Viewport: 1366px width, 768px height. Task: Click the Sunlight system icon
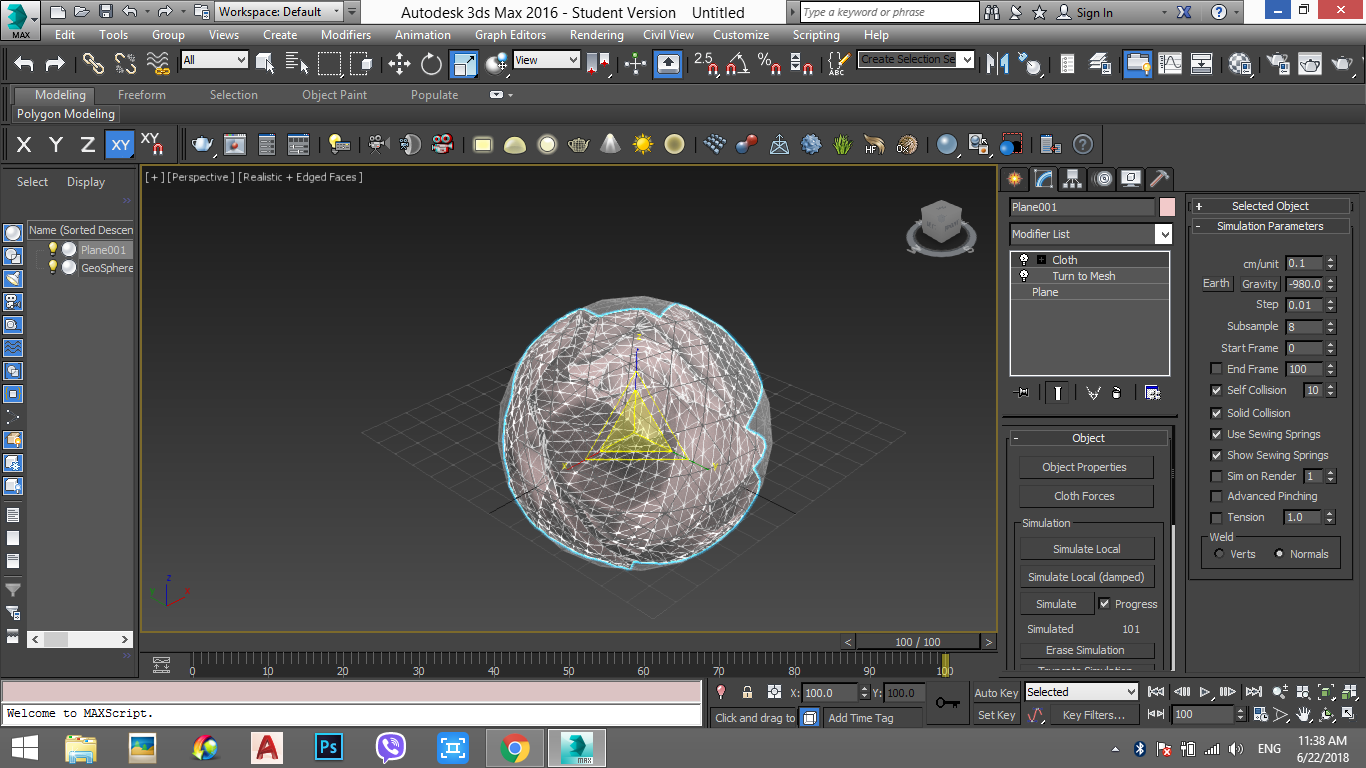(x=642, y=145)
